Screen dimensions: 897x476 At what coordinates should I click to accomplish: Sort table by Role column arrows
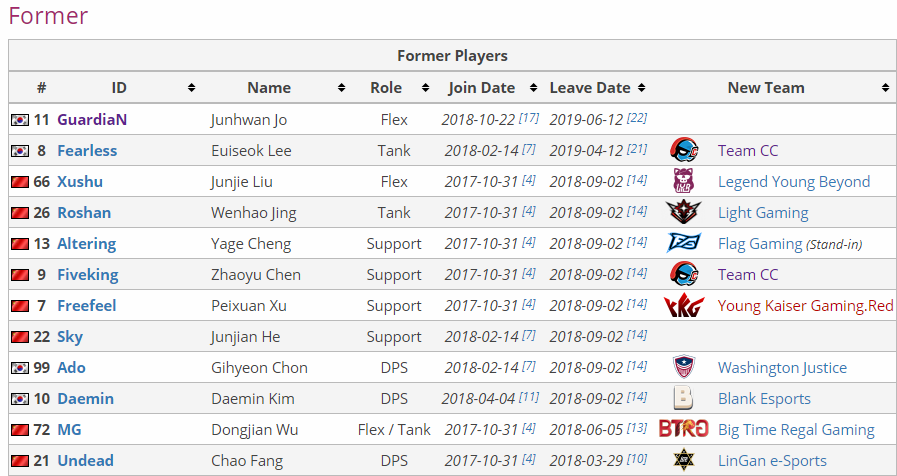426,88
